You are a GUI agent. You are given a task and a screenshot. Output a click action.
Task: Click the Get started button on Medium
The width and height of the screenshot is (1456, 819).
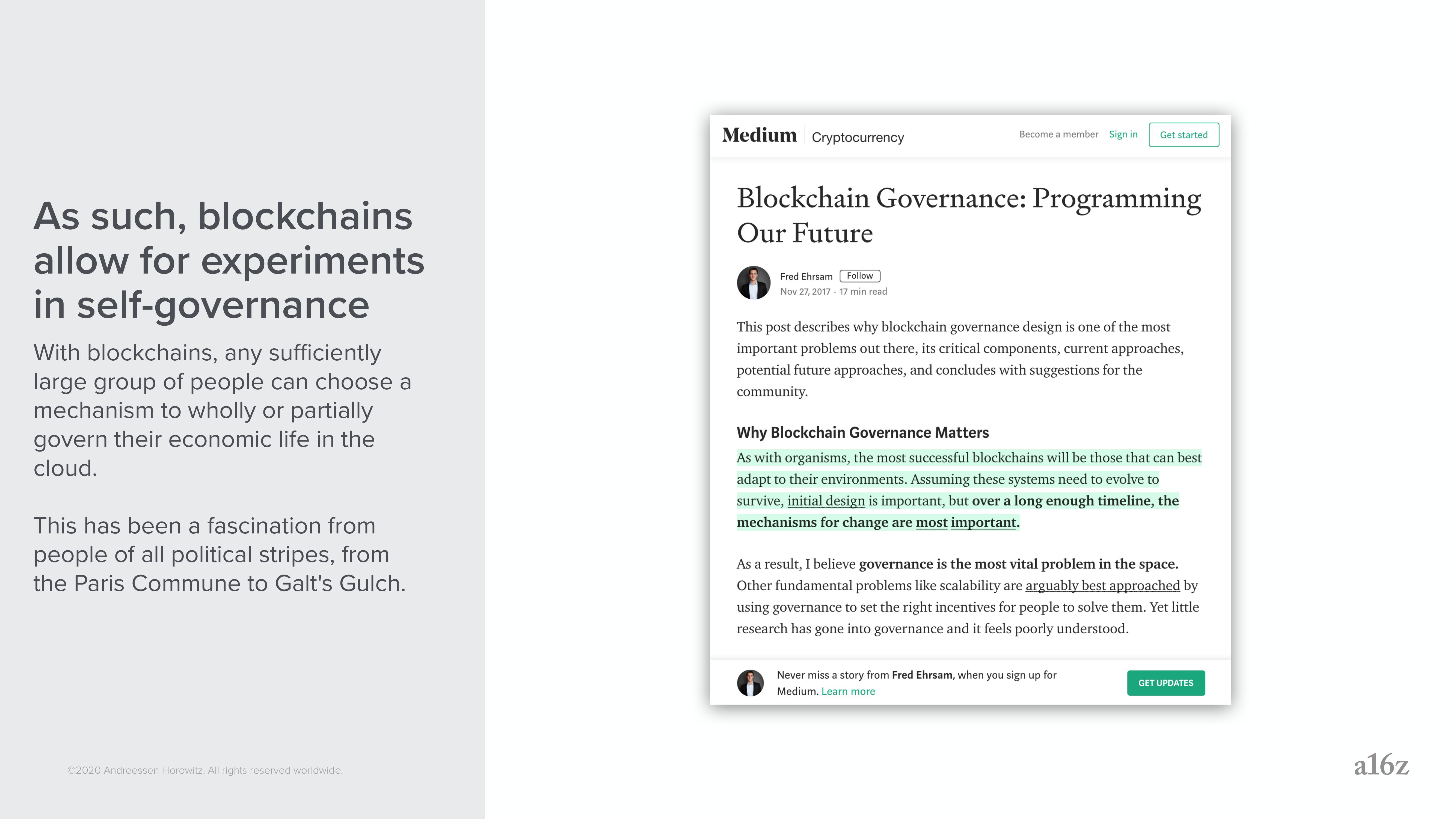1184,134
